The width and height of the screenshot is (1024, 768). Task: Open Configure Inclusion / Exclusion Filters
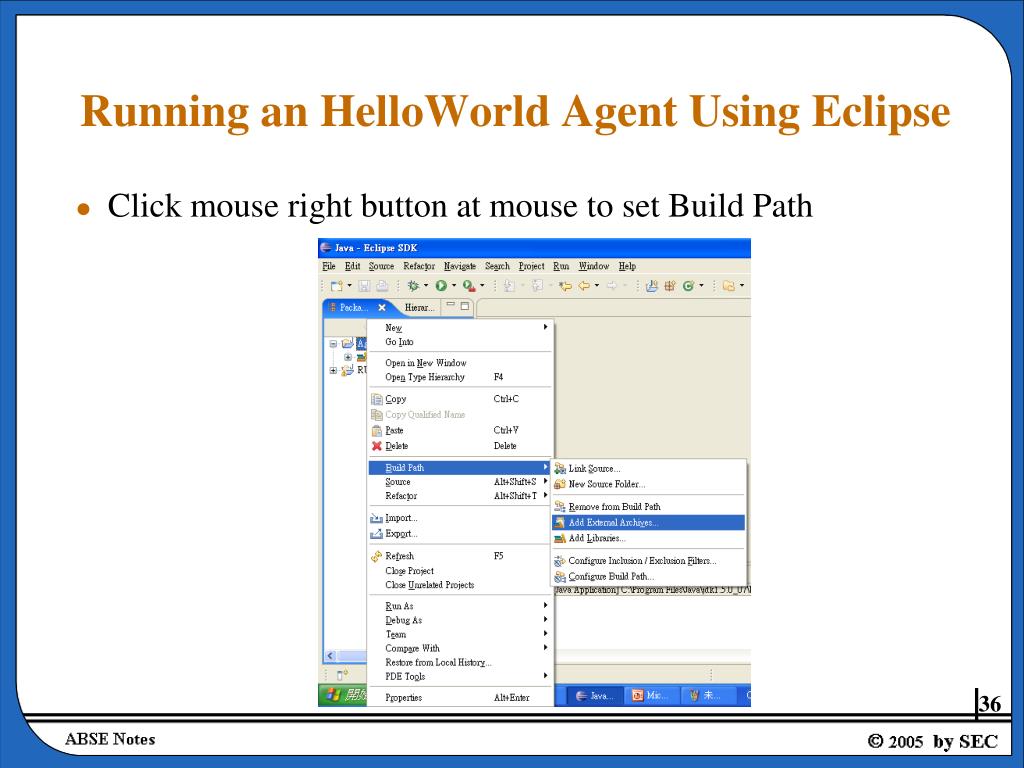(x=650, y=560)
